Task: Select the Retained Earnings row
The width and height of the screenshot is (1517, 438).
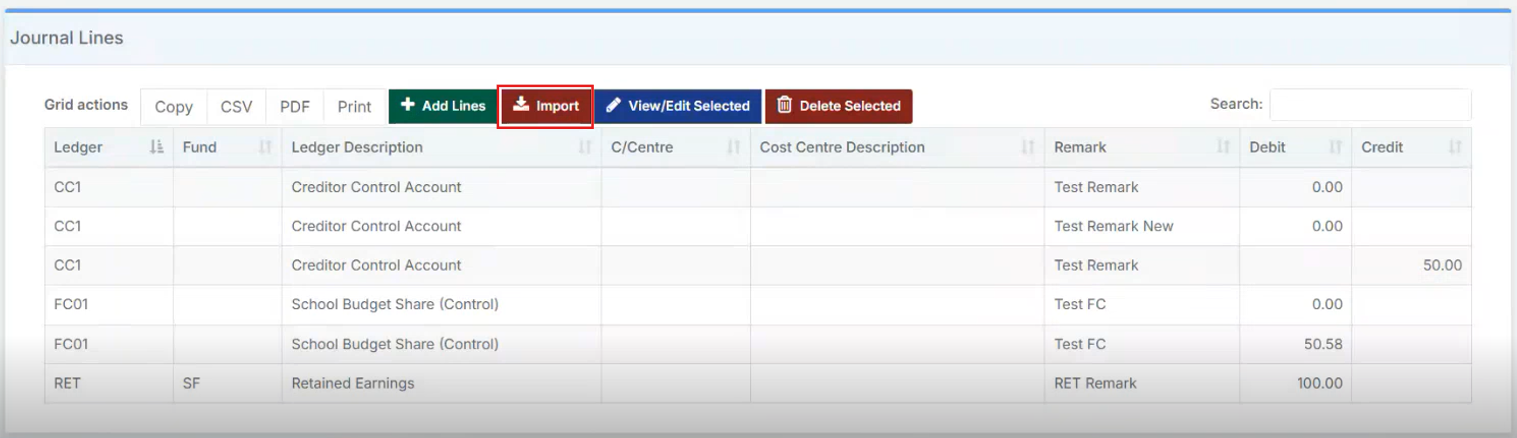Action: click(352, 383)
